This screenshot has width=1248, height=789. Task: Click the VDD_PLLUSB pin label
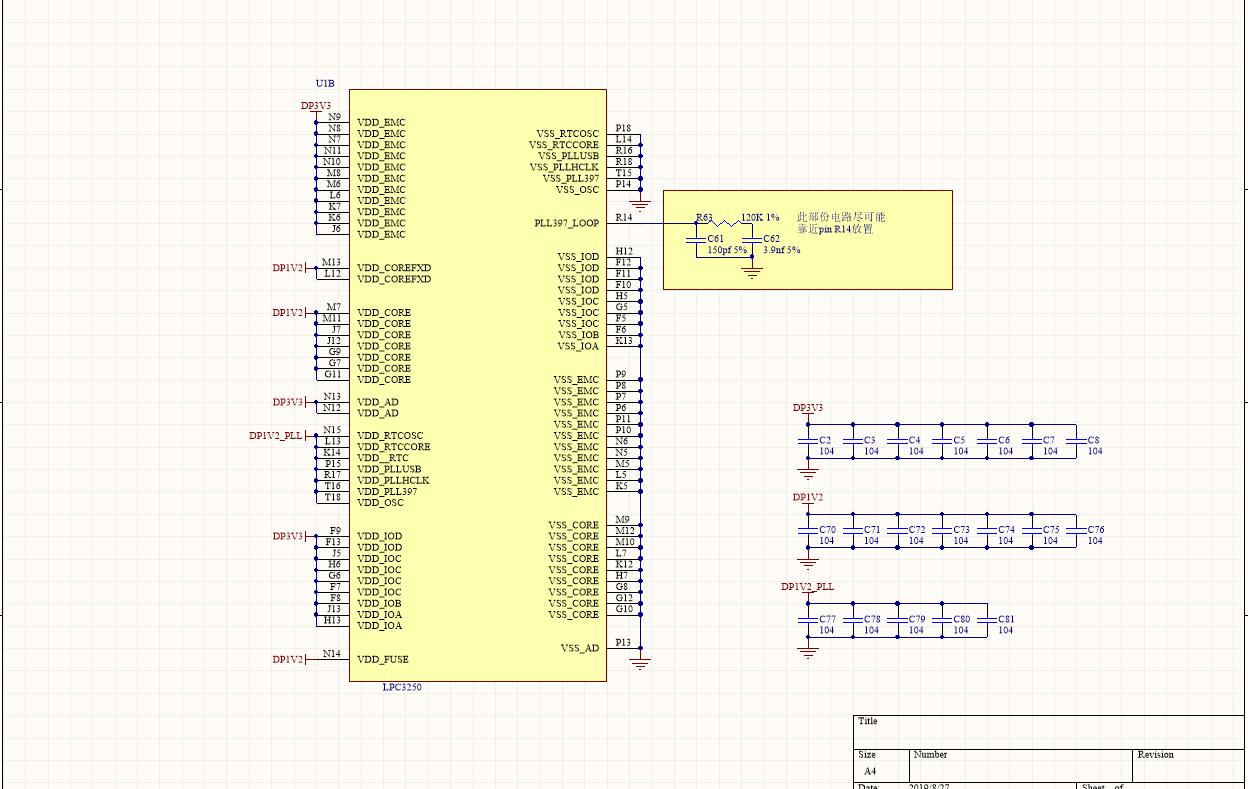coord(388,469)
